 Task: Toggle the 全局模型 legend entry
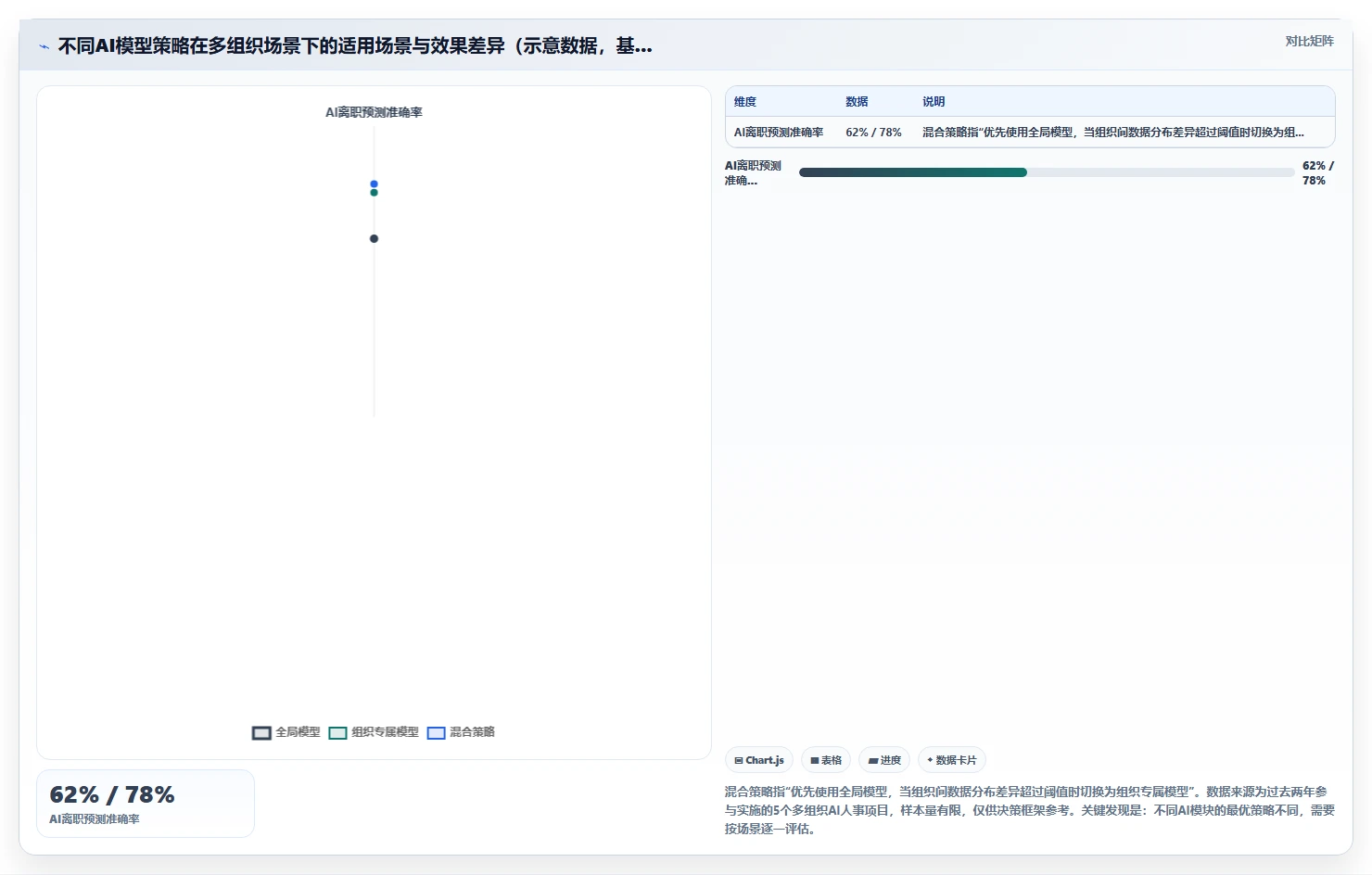point(286,732)
